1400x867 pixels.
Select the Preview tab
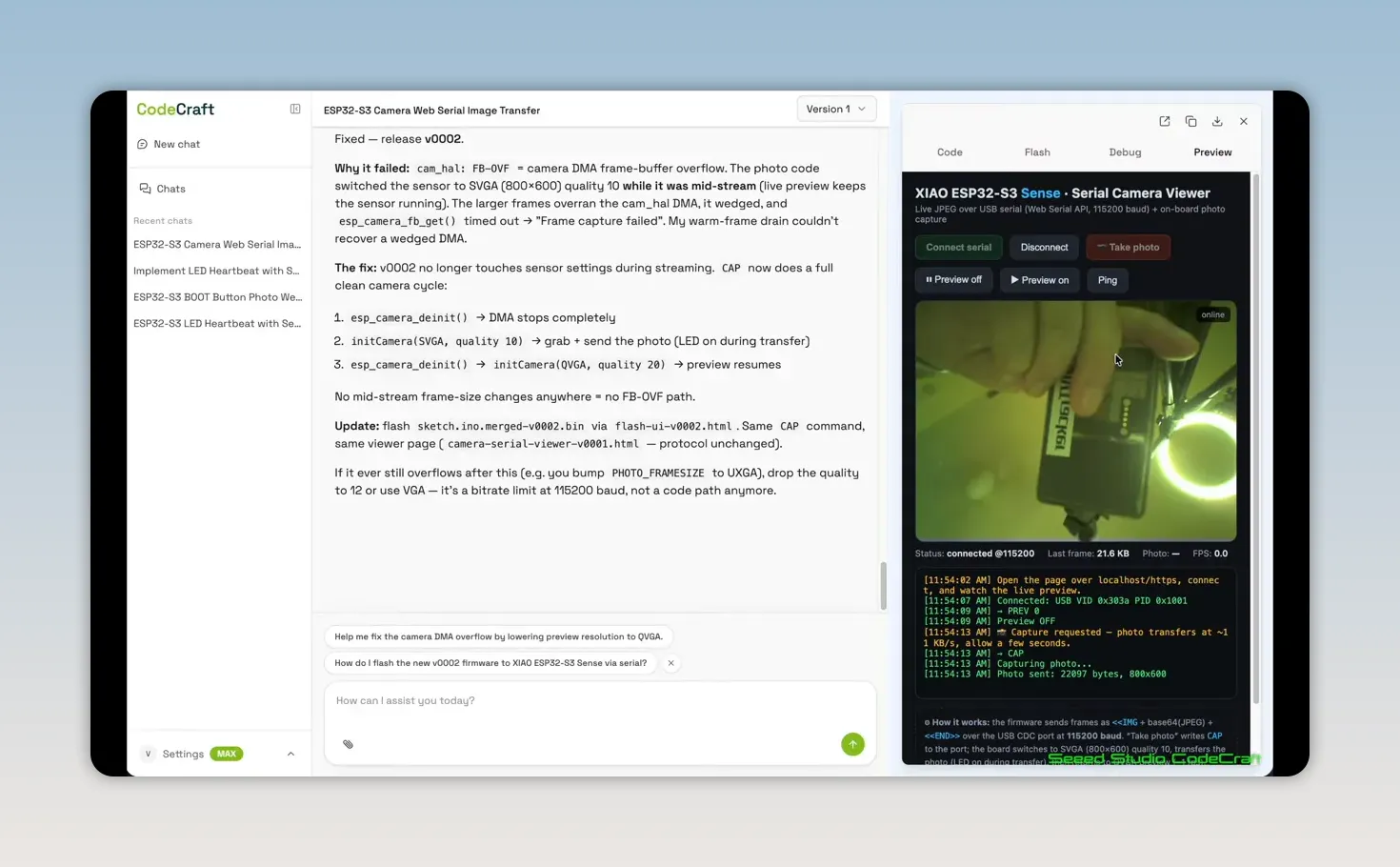pos(1212,152)
